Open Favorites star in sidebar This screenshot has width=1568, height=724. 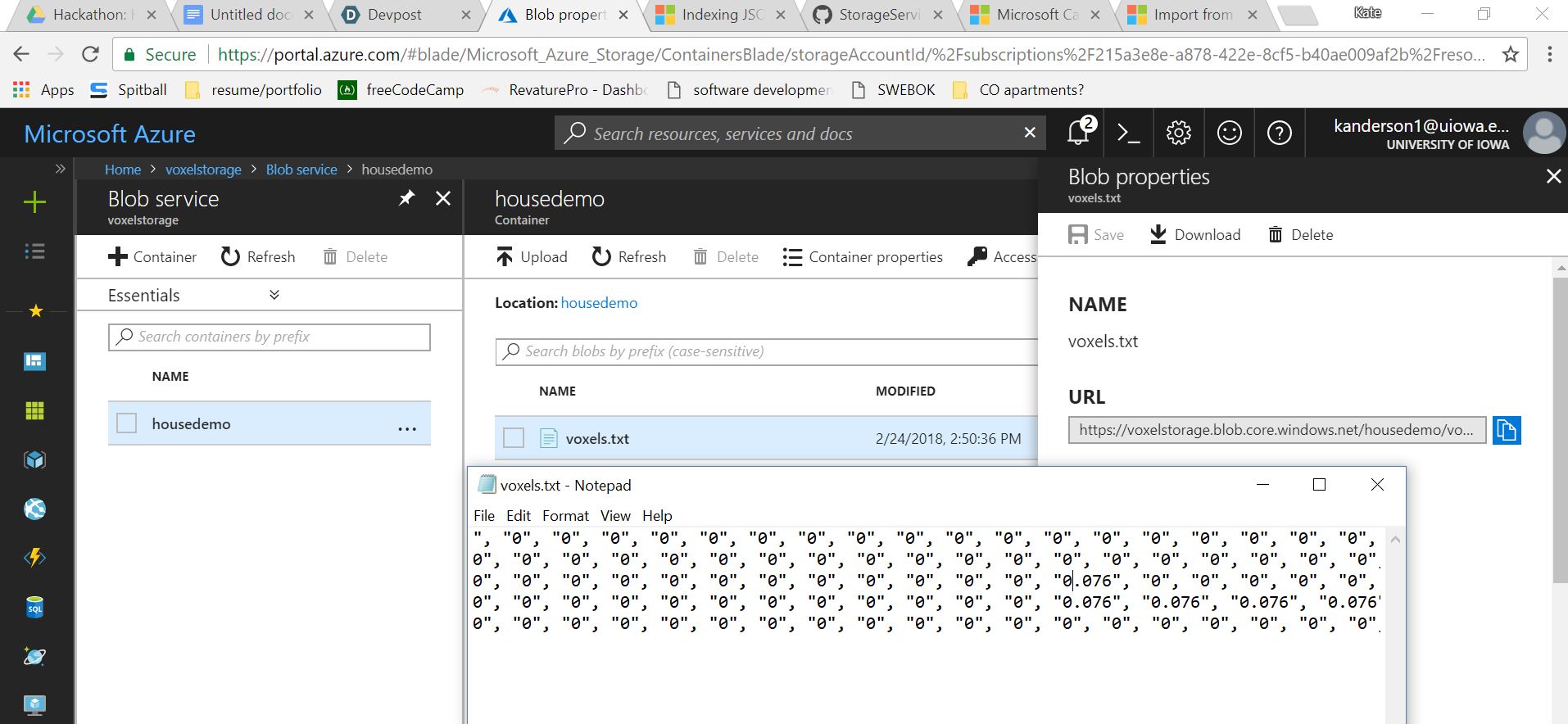[35, 311]
